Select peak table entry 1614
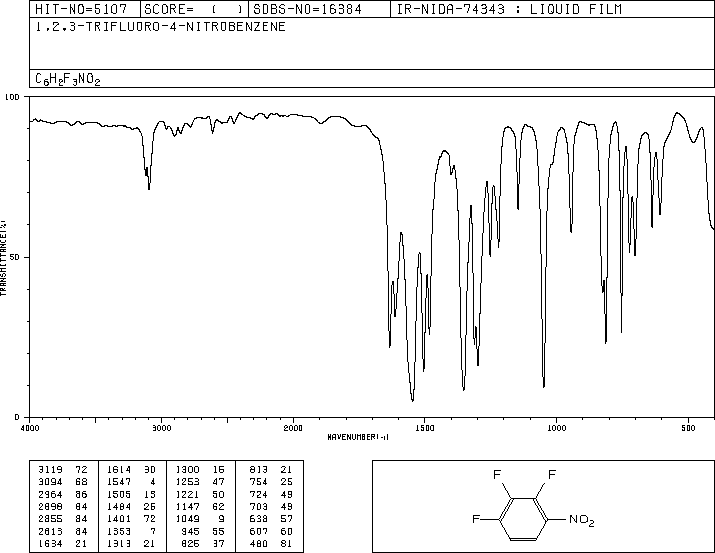 (119, 470)
